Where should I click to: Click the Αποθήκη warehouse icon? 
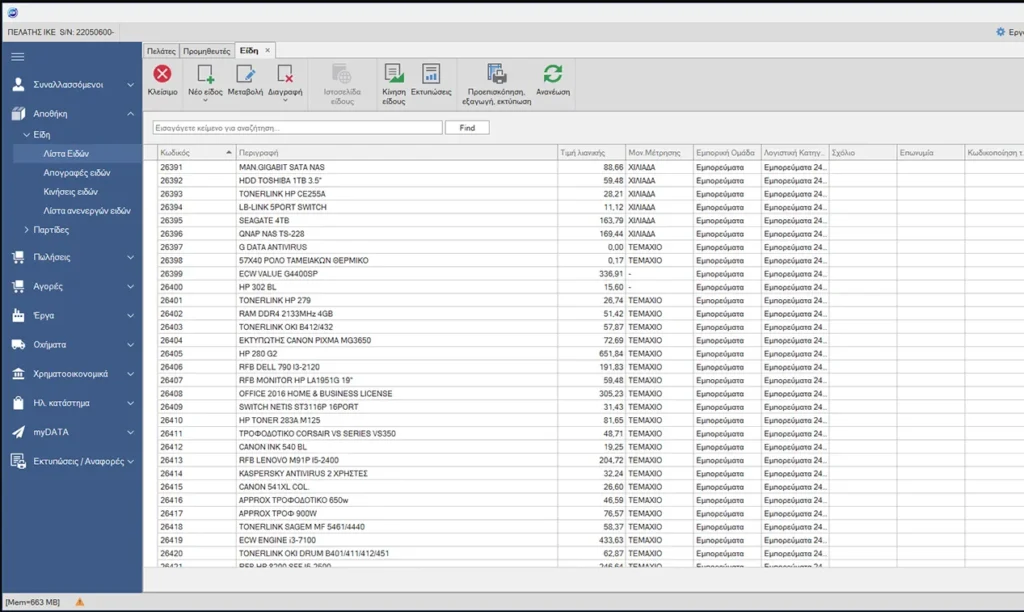coord(18,114)
